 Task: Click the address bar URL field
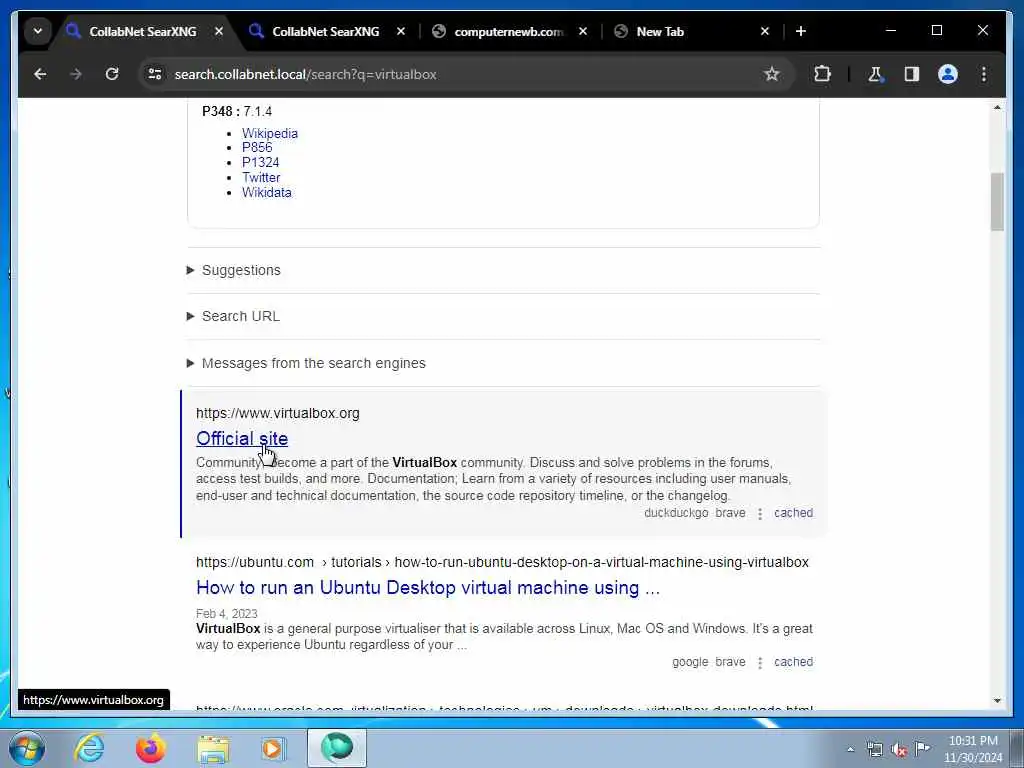tap(457, 74)
